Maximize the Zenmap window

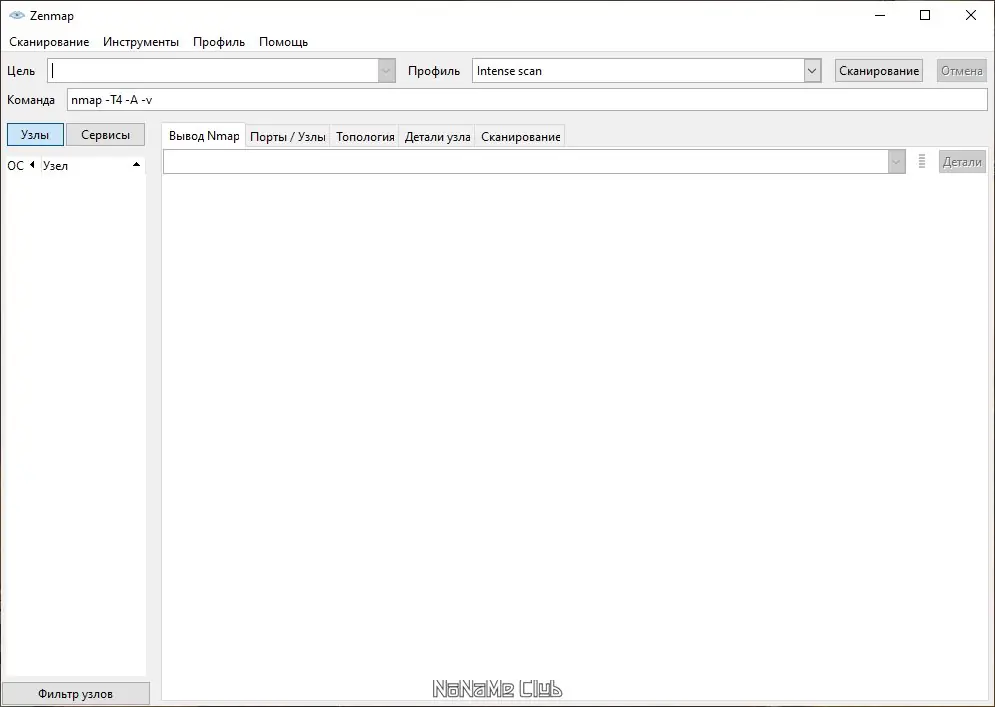pyautogui.click(x=925, y=15)
